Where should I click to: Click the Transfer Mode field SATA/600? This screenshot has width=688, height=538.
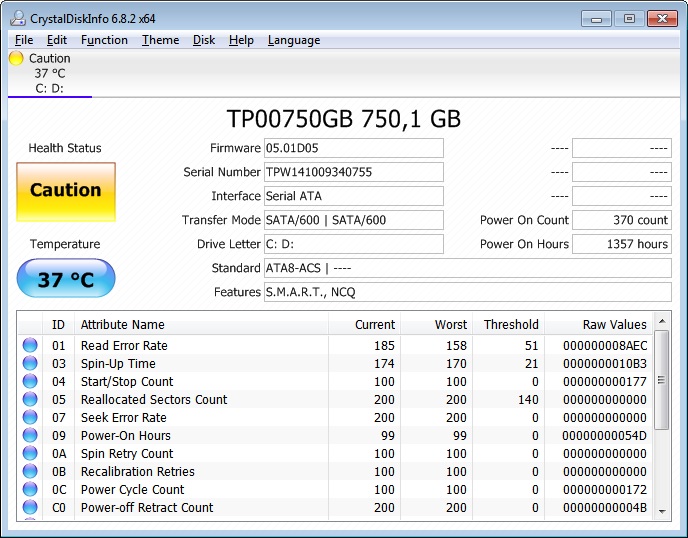point(354,220)
